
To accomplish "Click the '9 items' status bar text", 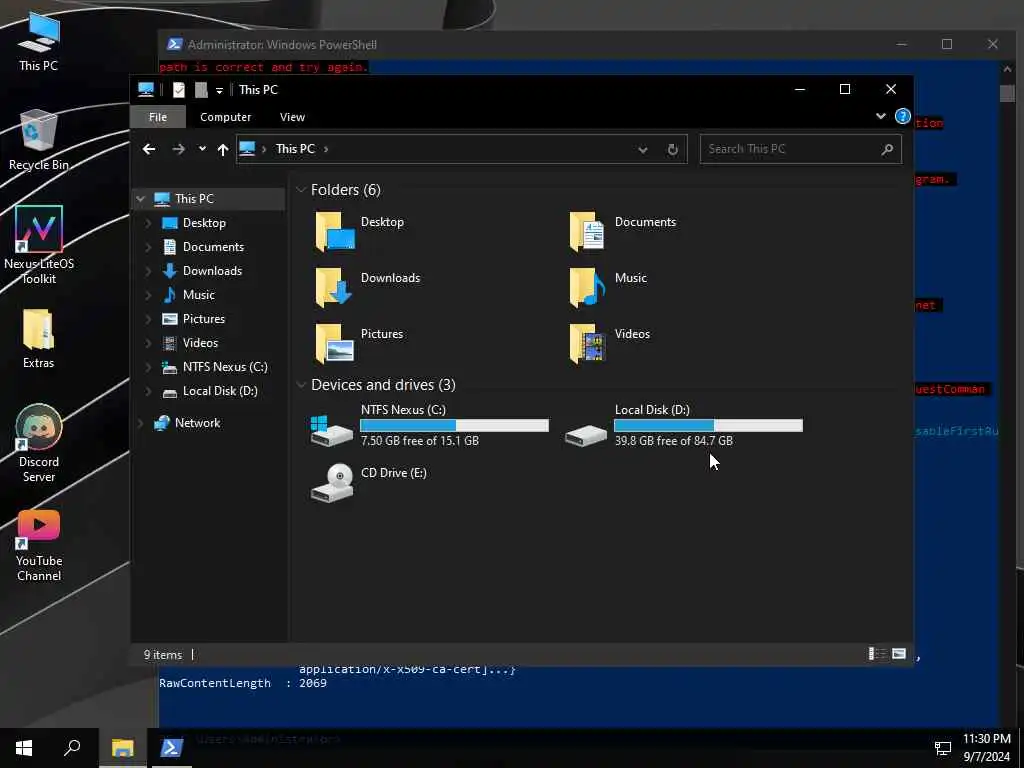I will click(x=163, y=654).
